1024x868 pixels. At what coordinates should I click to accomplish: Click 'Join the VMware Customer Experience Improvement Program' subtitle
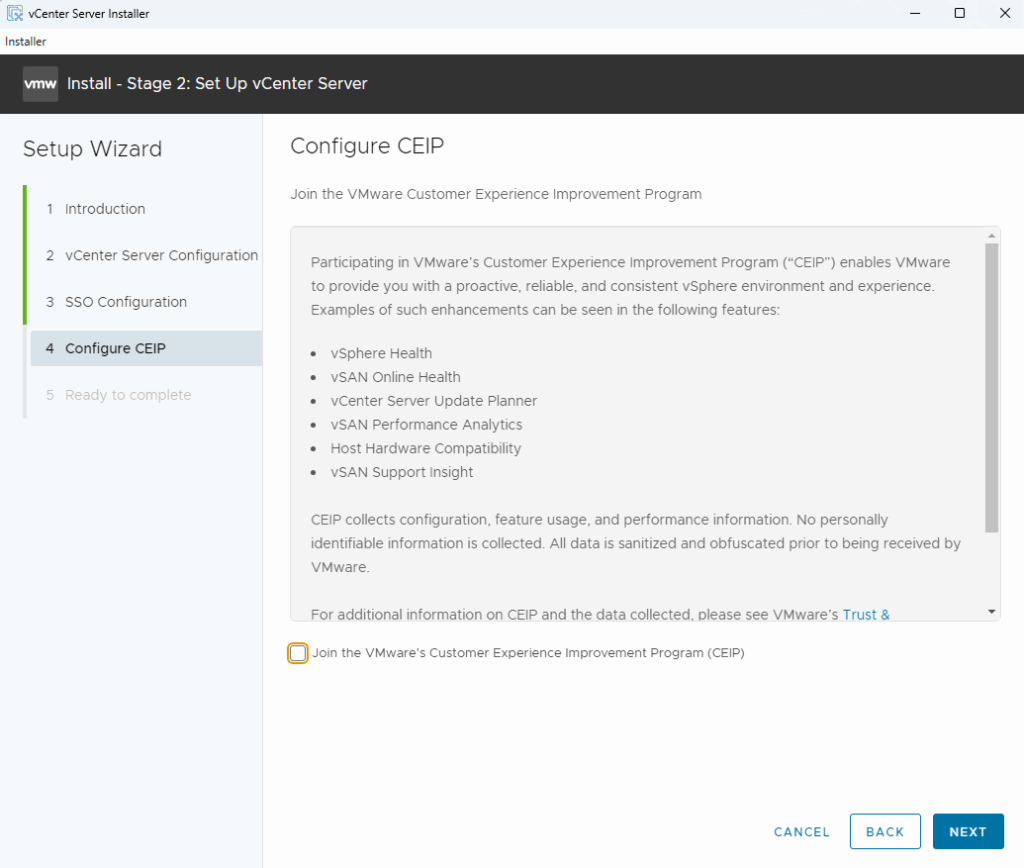point(496,194)
